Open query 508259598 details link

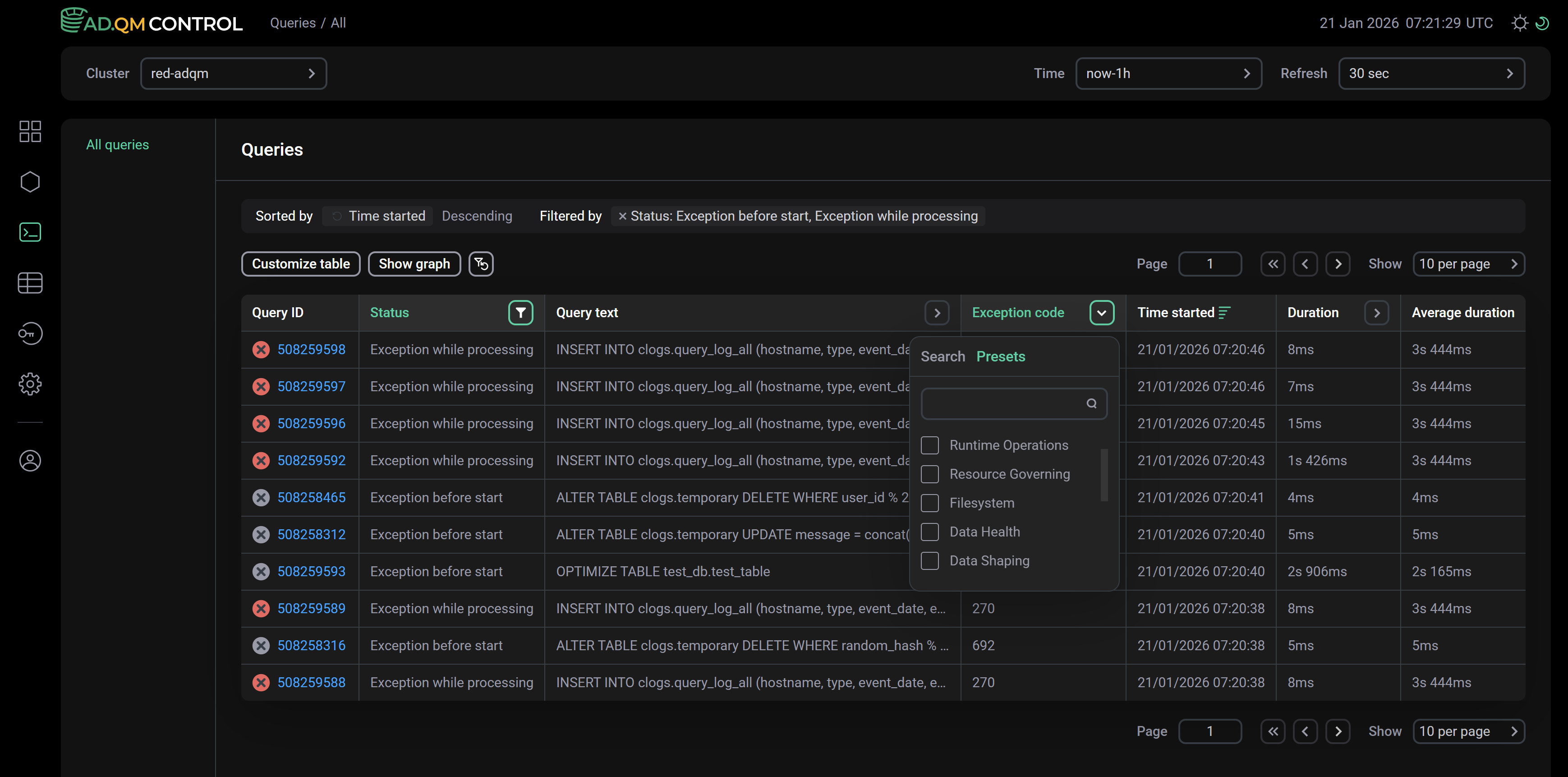pos(312,349)
